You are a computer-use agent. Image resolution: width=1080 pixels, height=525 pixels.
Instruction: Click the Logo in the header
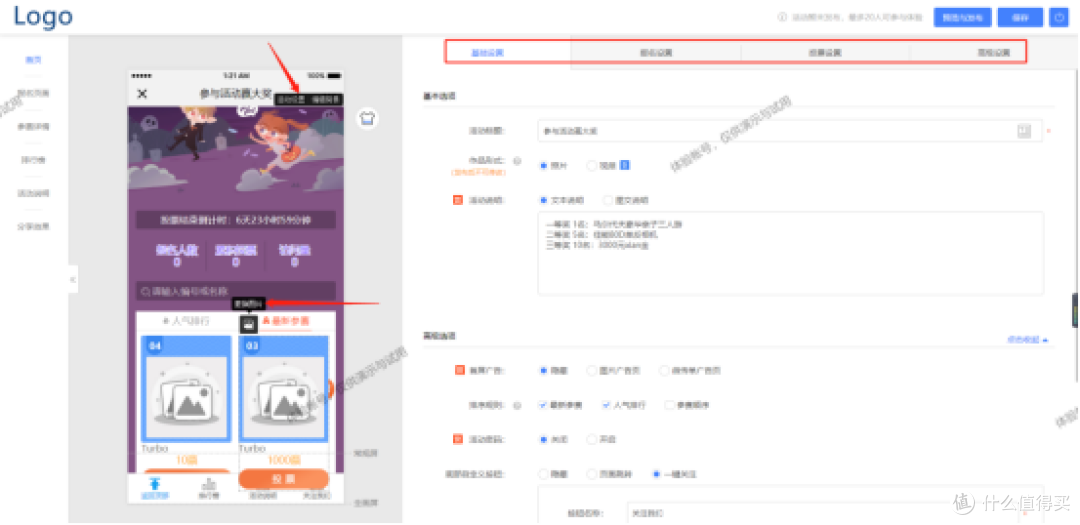point(43,16)
